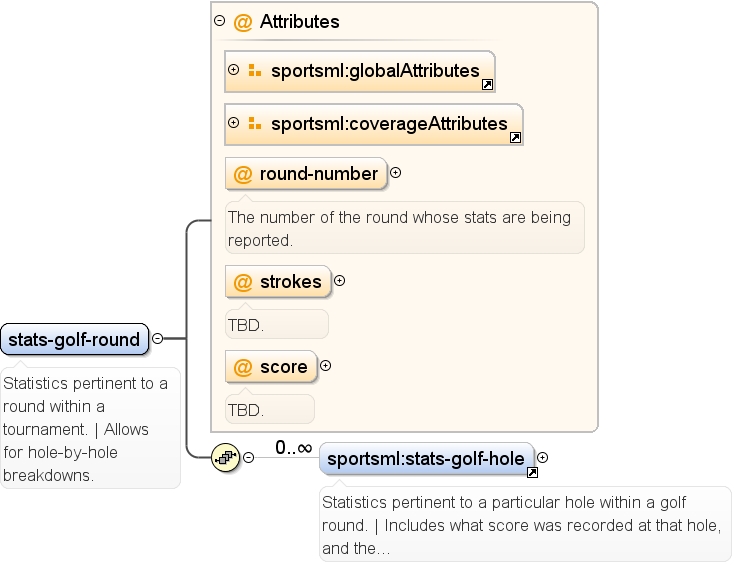Screen dimensions: 755x565
Task: Select the strokes attribute node
Action: (x=278, y=282)
